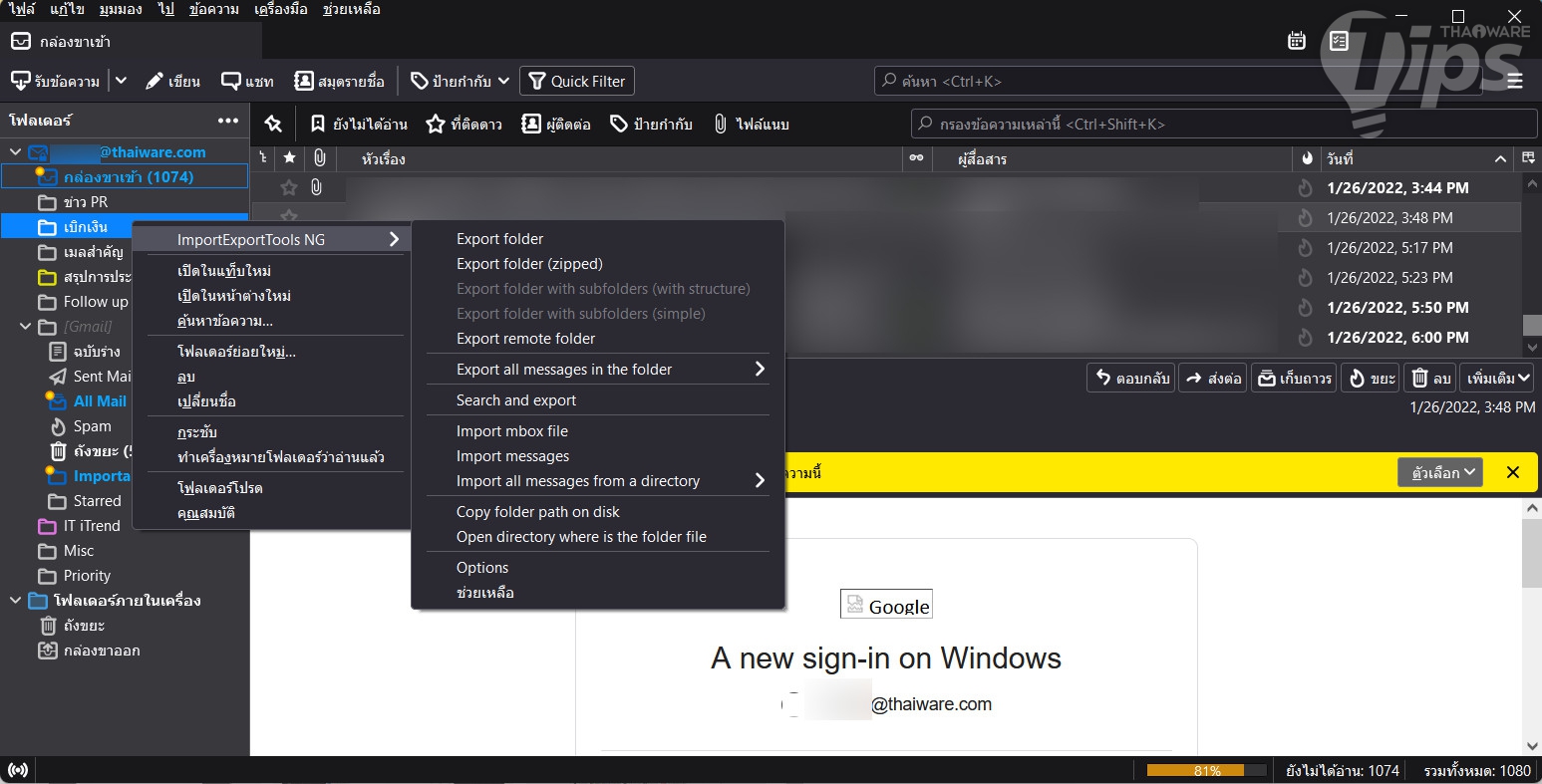Collapse the thaiware.com account tree
The width and height of the screenshot is (1542, 784).
[x=15, y=152]
